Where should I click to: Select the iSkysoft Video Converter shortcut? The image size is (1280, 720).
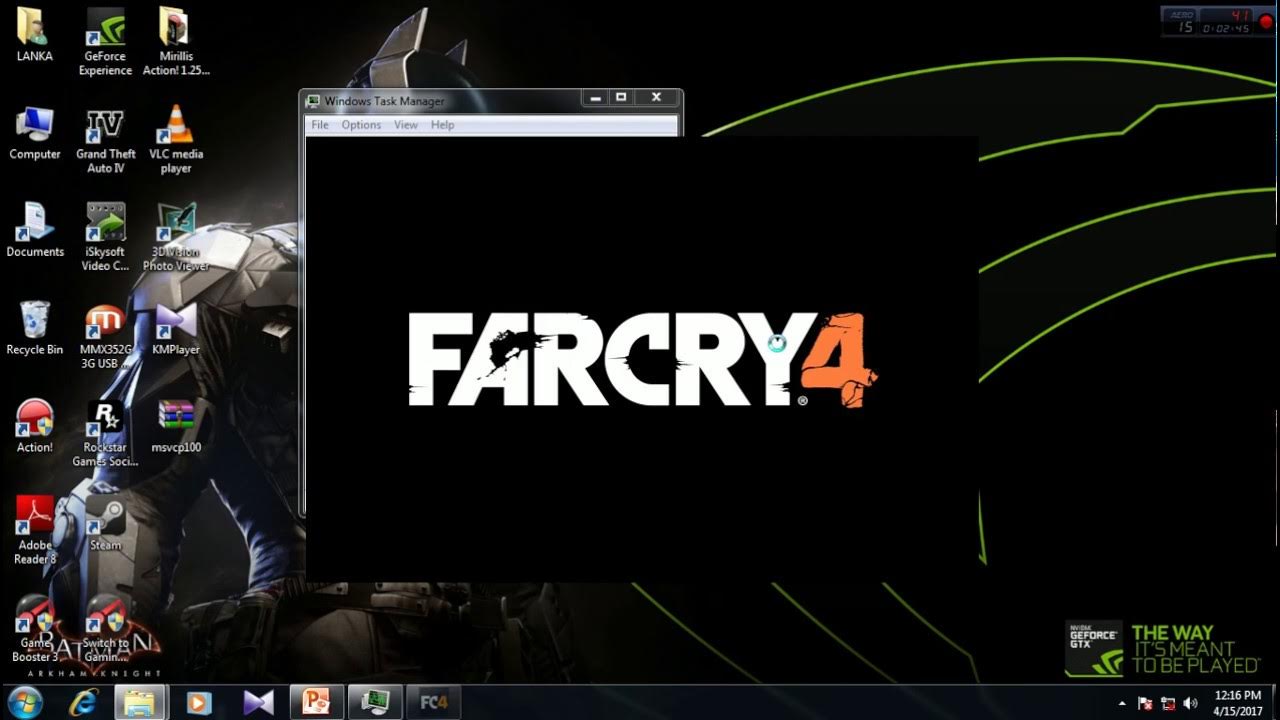[x=105, y=238]
